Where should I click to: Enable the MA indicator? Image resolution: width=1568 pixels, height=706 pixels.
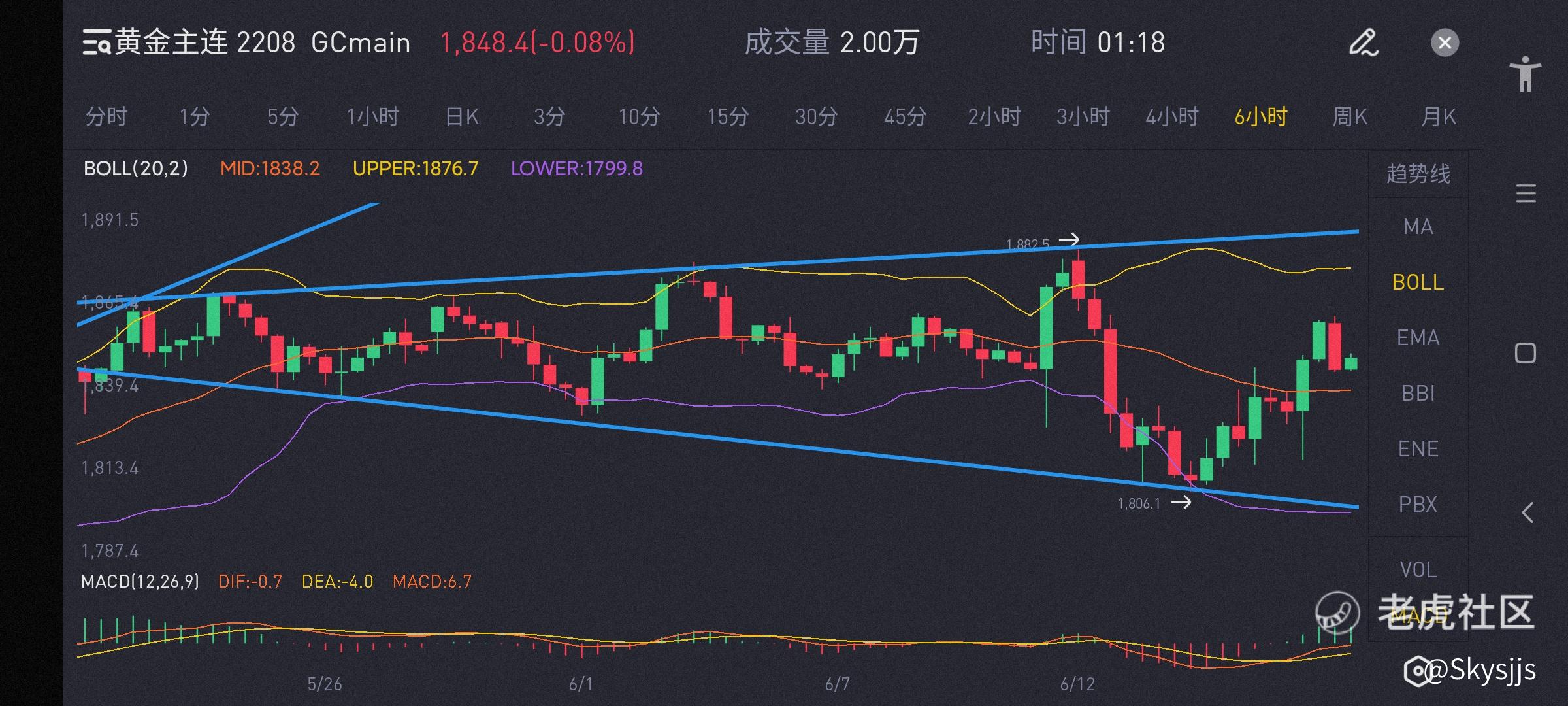pos(1418,227)
